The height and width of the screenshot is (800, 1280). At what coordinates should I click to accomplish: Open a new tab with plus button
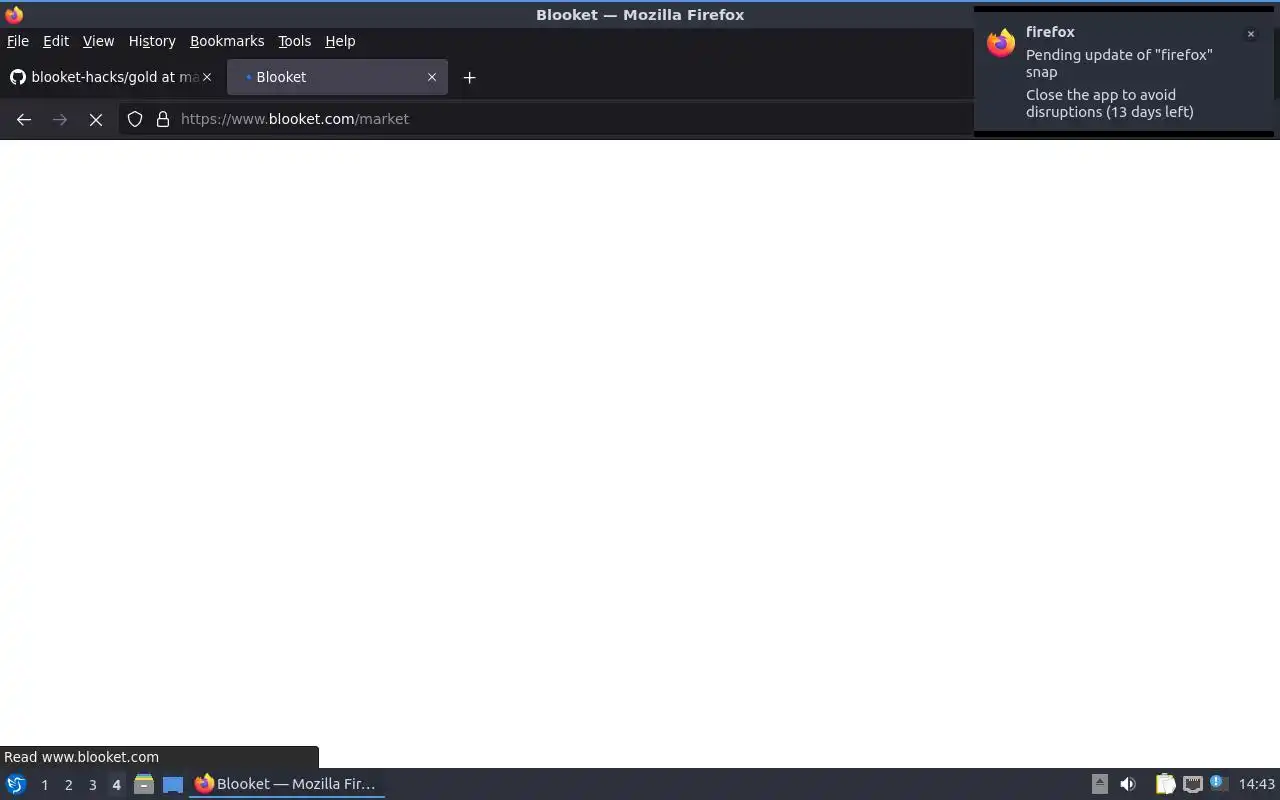[x=469, y=77]
